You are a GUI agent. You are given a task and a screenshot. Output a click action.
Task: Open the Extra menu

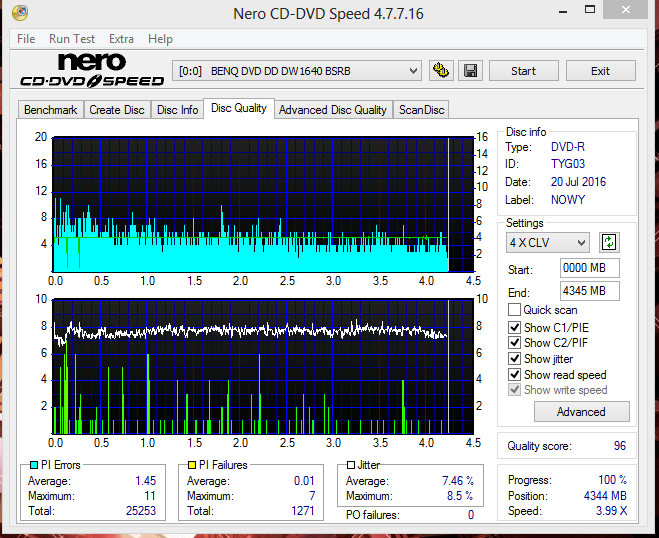tap(121, 39)
